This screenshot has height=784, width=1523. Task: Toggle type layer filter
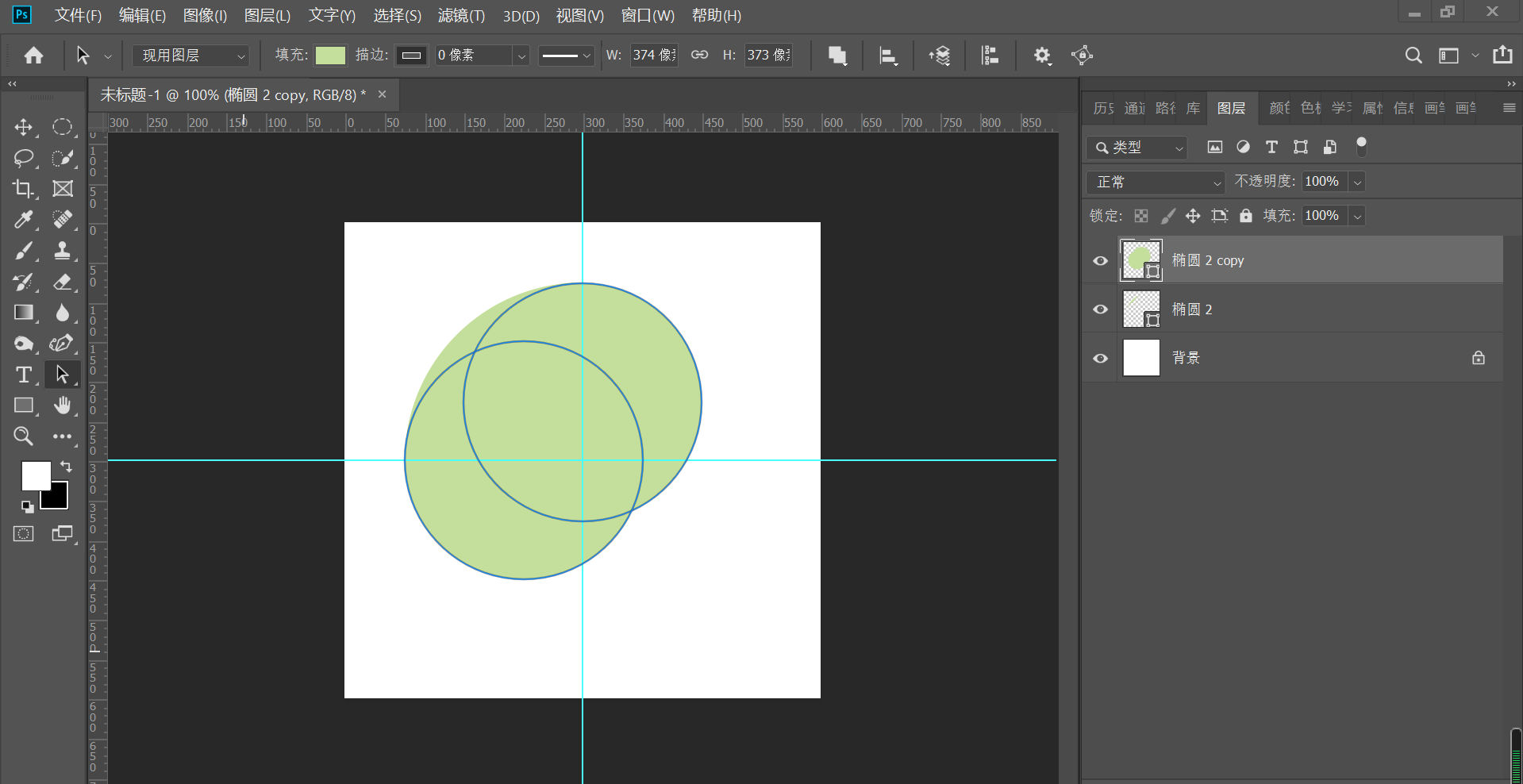[1271, 147]
